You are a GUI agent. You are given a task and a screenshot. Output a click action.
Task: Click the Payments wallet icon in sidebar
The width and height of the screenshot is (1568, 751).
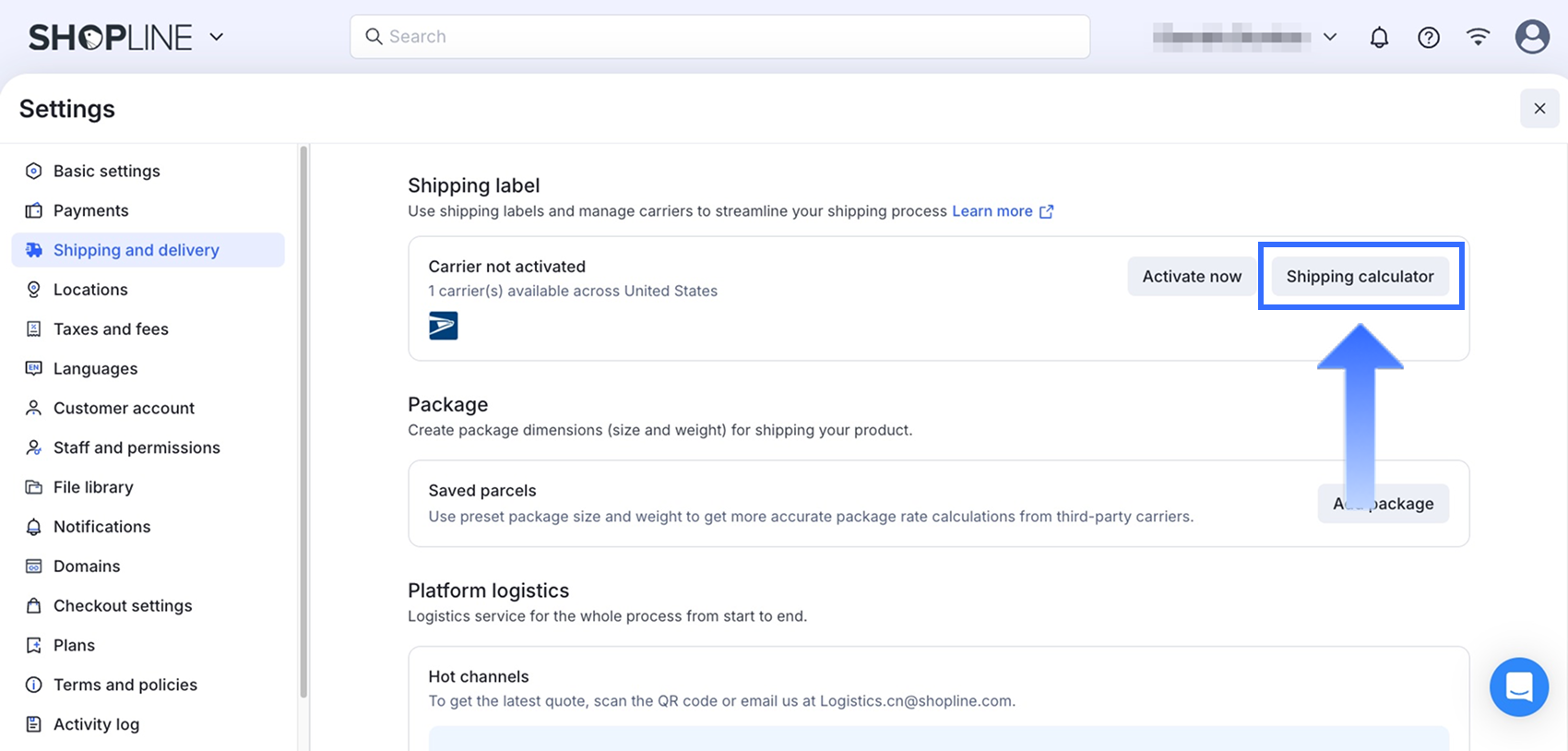[x=34, y=210]
